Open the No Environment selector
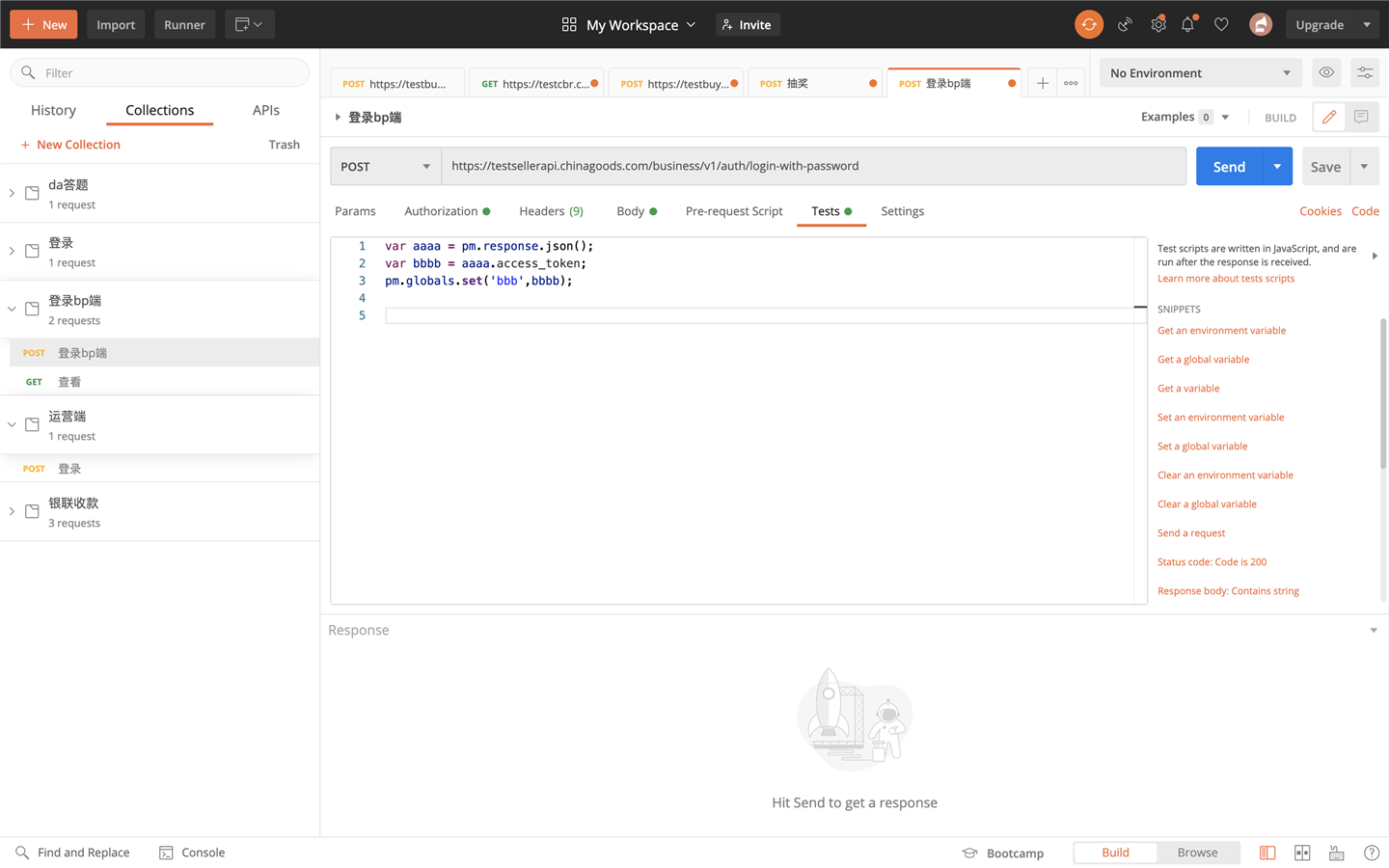Viewport: 1389px width, 868px height. (x=1200, y=72)
